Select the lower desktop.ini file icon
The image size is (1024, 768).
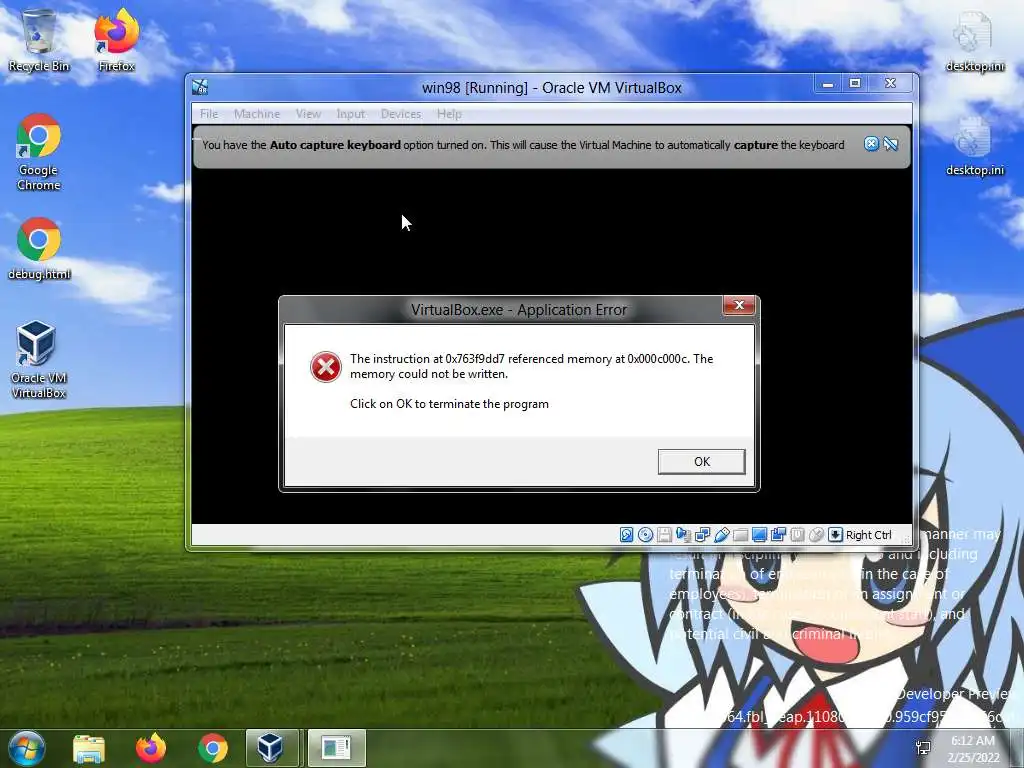click(x=974, y=145)
